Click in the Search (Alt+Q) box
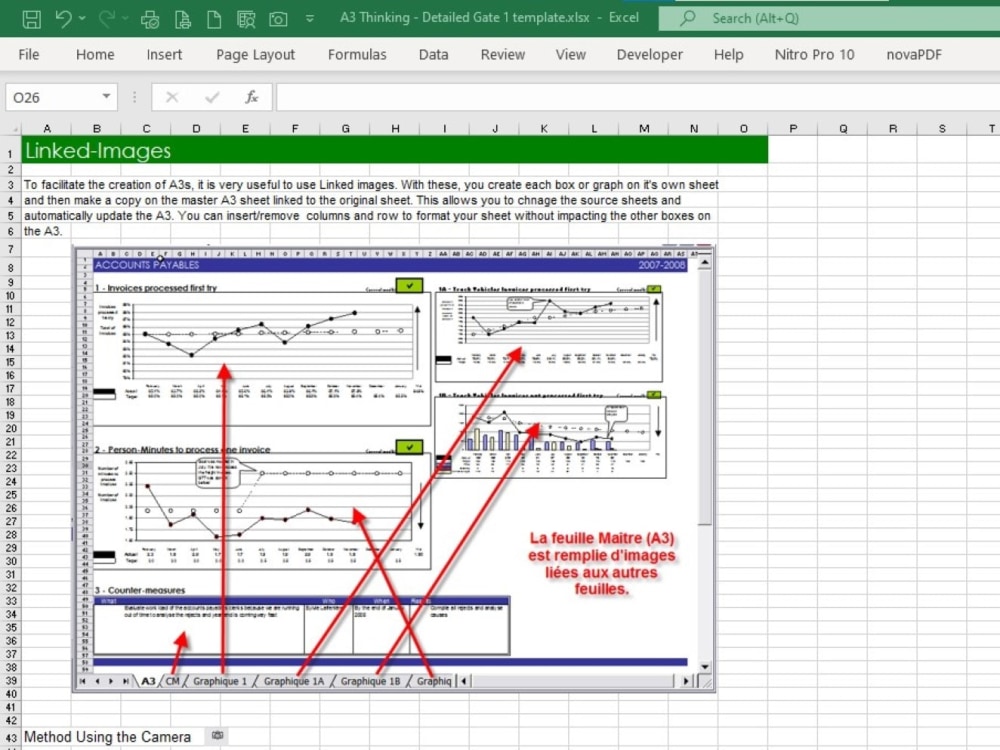Image resolution: width=1000 pixels, height=750 pixels. coord(829,18)
